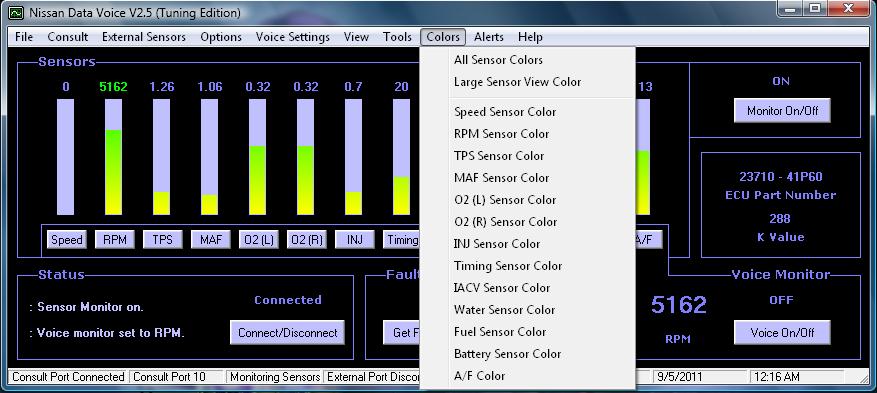This screenshot has height=393, width=877.
Task: Click the 12:16 AM time in status bar
Action: click(x=797, y=377)
